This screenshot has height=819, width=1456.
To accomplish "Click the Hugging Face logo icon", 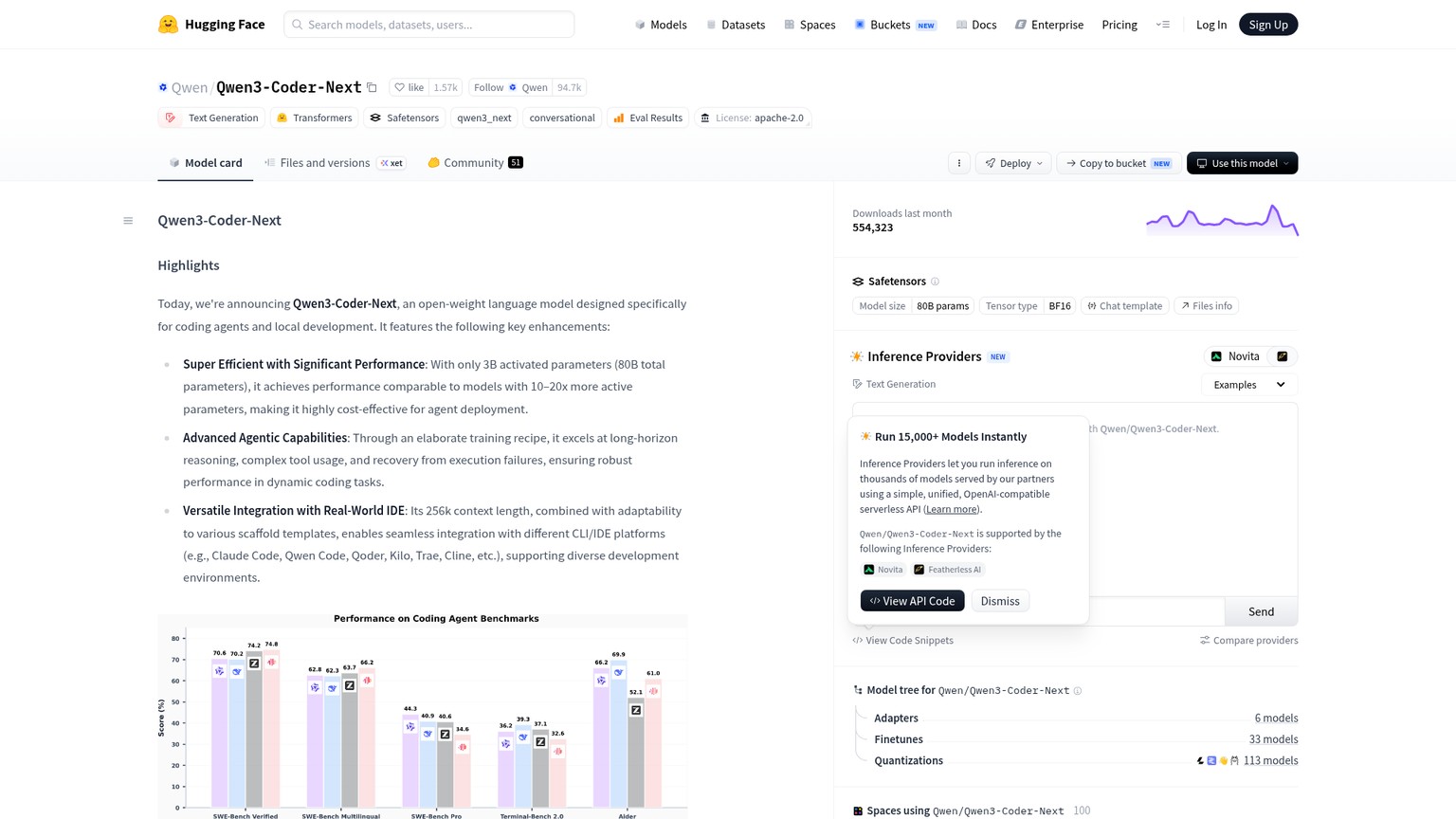I will click(x=168, y=25).
